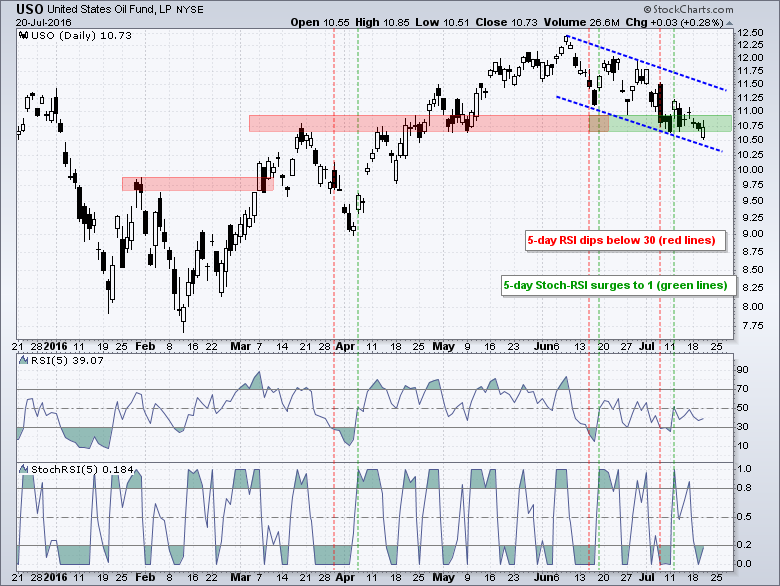Click the small up-triangle after the Chg value
This screenshot has height=586, width=780.
(729, 23)
